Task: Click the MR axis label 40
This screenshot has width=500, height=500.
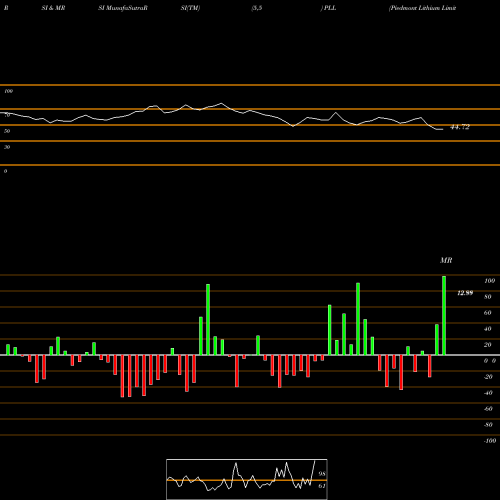Action: (x=488, y=329)
